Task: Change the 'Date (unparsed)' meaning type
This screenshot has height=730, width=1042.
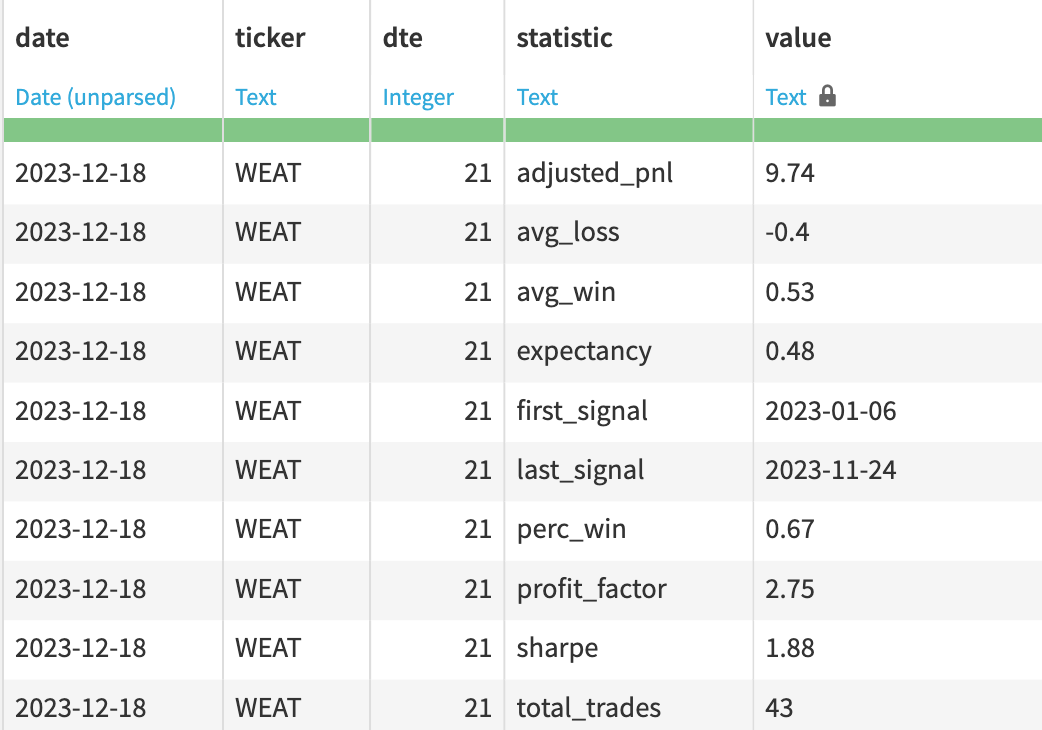Action: pos(96,97)
